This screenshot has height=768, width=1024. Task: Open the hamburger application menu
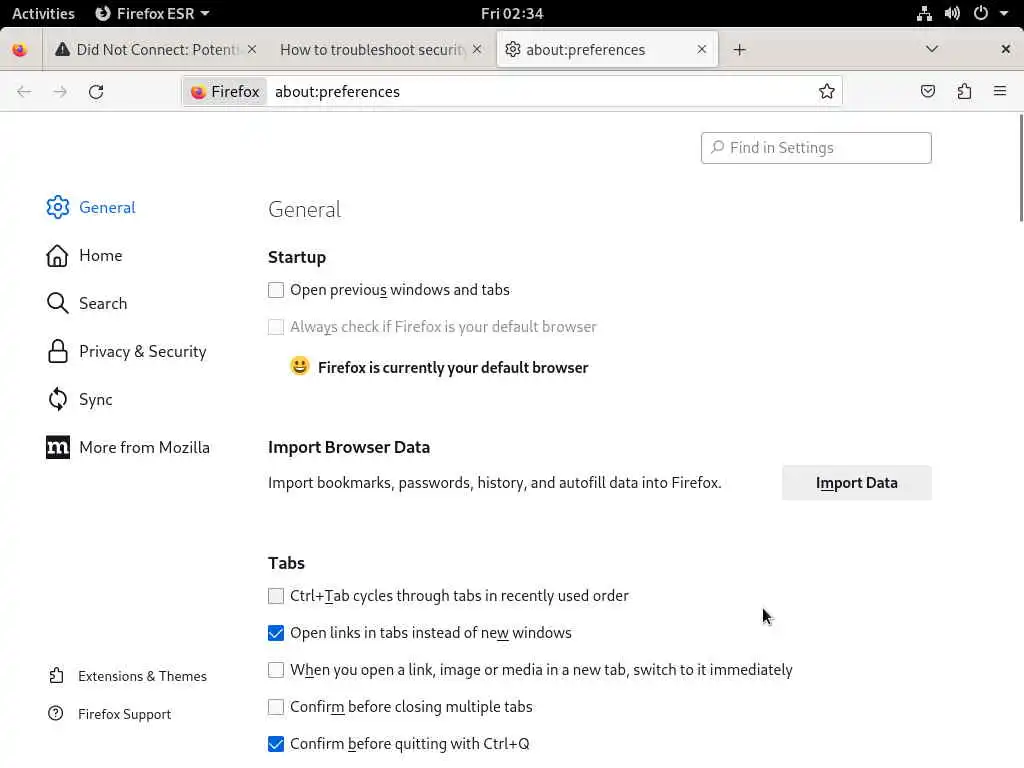point(1000,92)
